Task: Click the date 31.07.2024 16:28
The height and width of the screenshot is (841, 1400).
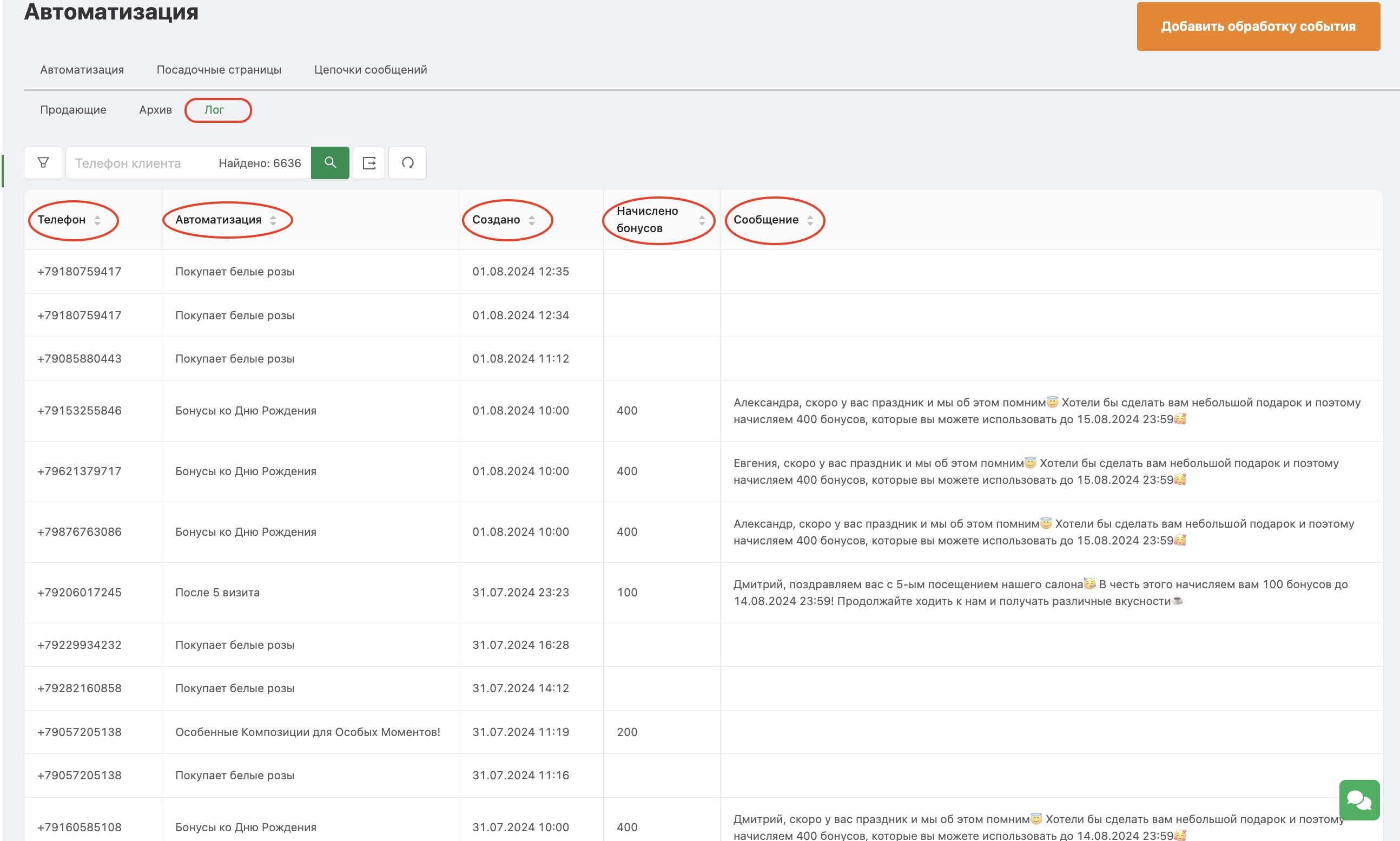Action: point(520,645)
